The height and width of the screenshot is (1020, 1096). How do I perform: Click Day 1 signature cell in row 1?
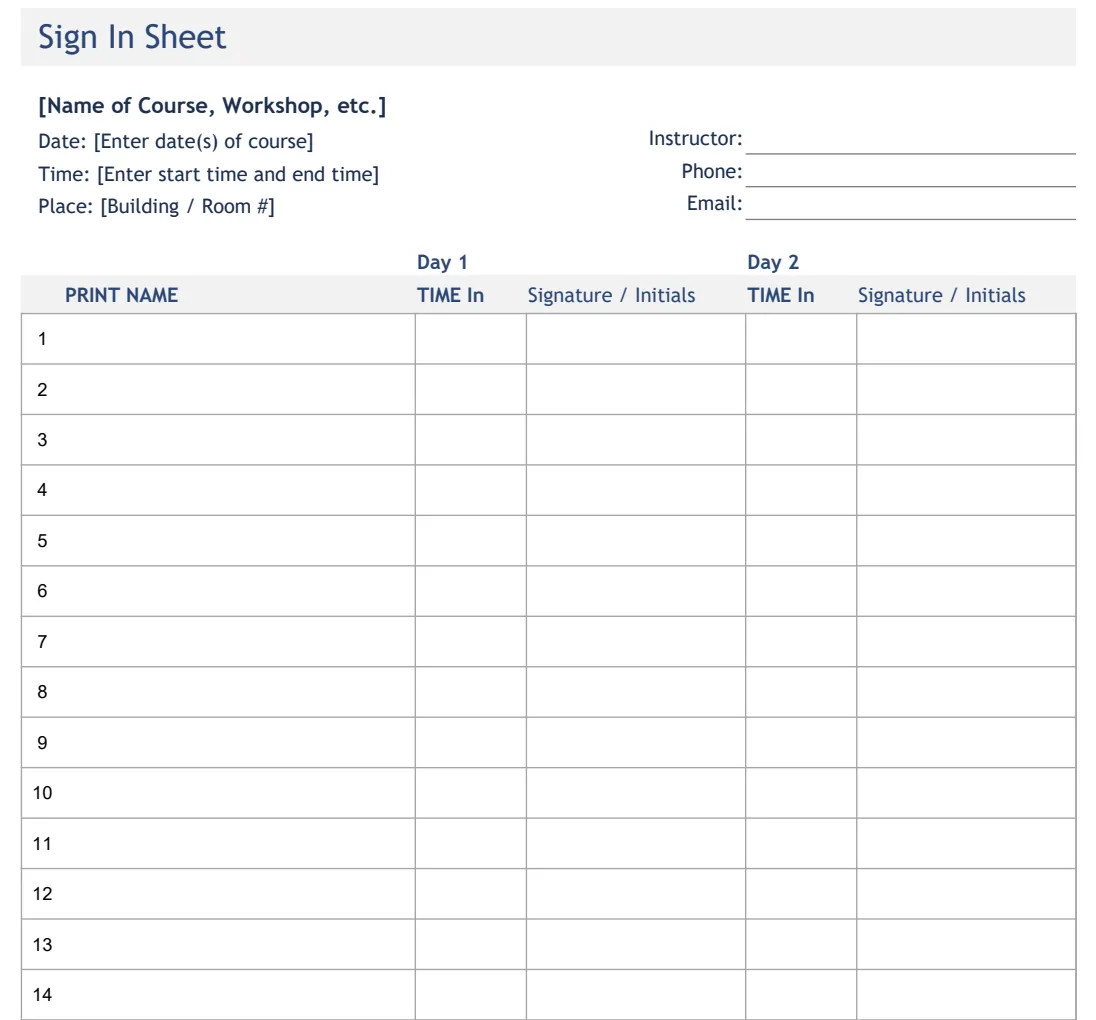tap(636, 339)
